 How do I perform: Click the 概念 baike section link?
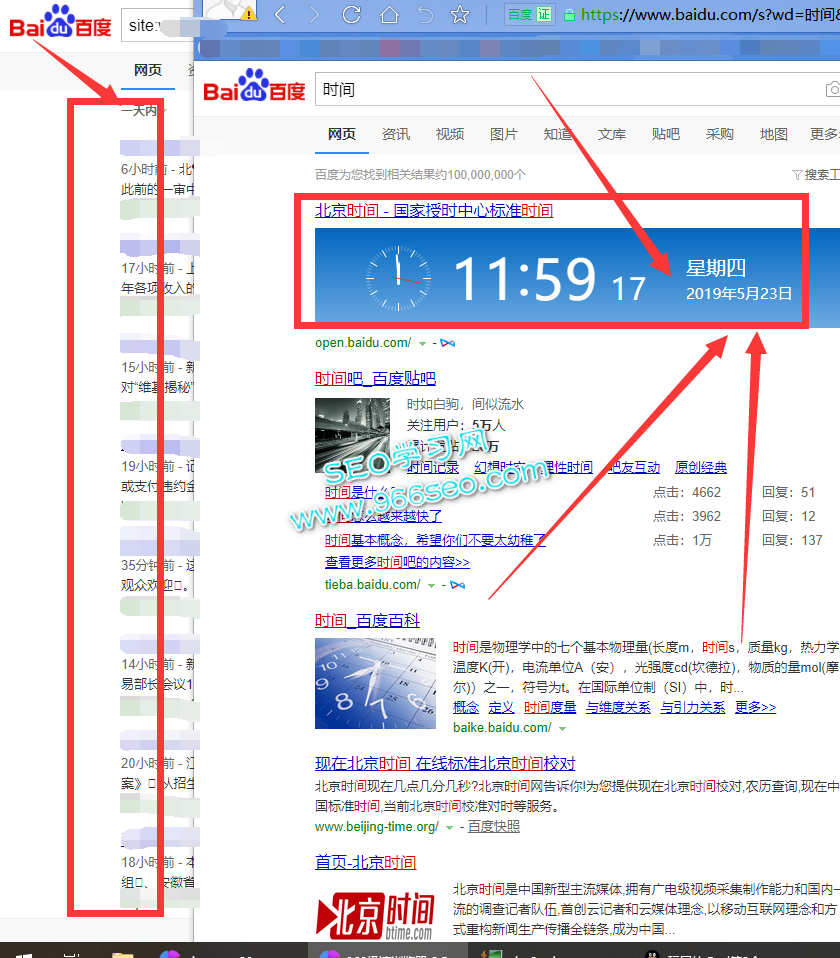pos(466,708)
